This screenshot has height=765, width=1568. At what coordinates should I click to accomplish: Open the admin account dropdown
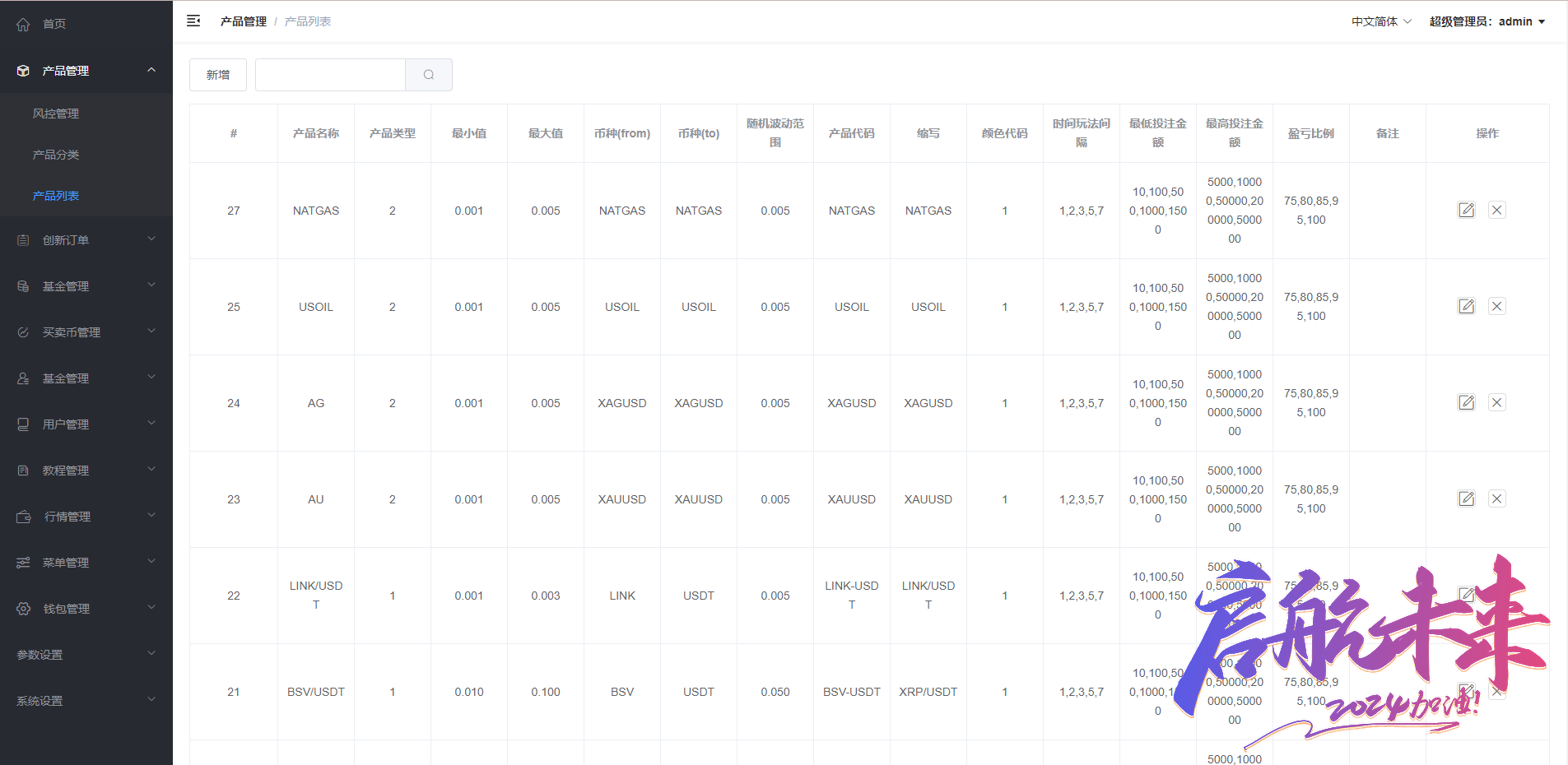point(1487,21)
